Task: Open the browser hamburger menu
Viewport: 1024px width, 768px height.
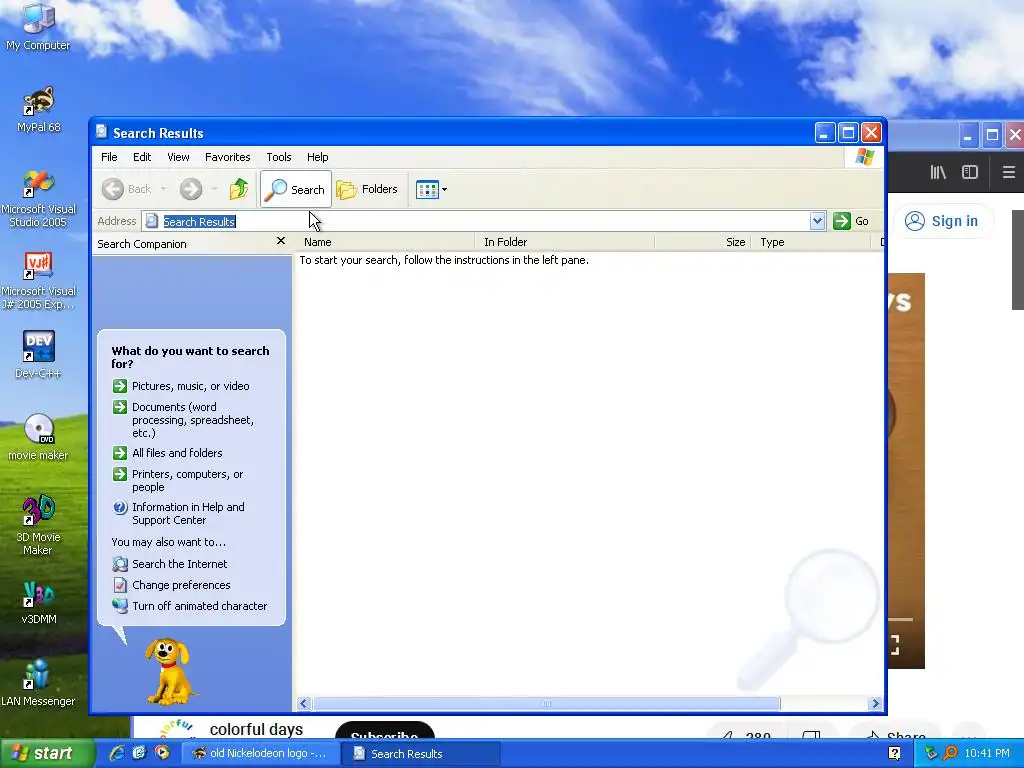Action: pyautogui.click(x=1008, y=172)
